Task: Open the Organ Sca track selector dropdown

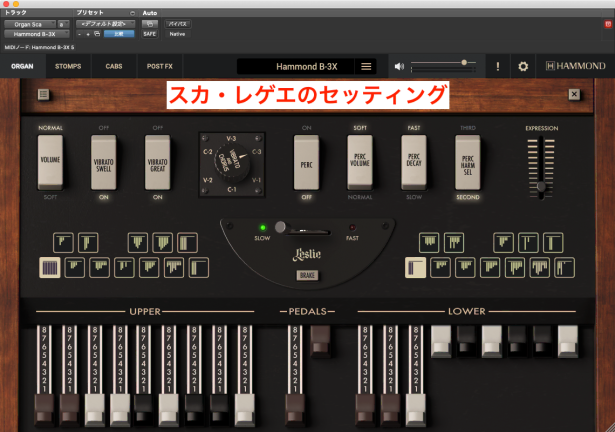Action: tap(30, 24)
